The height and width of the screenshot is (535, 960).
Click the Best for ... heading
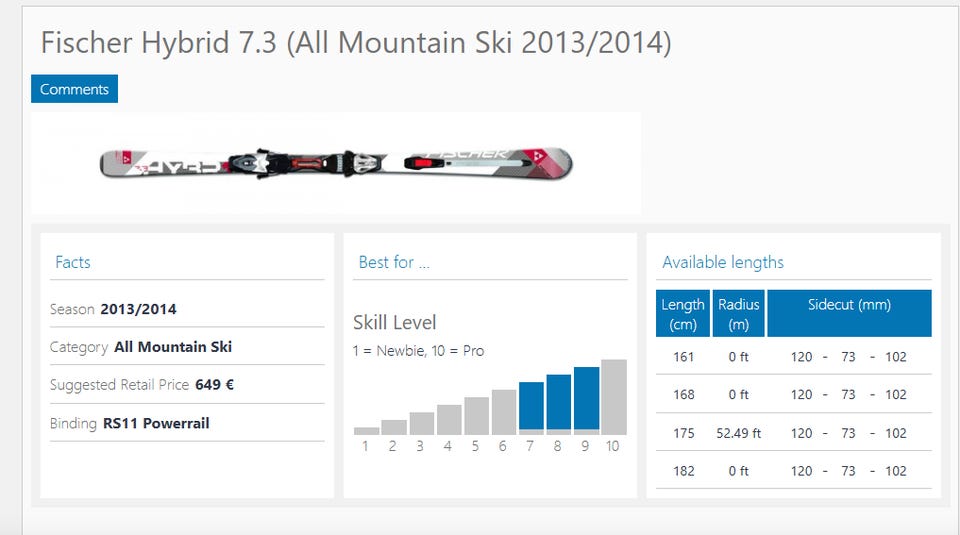click(x=394, y=262)
